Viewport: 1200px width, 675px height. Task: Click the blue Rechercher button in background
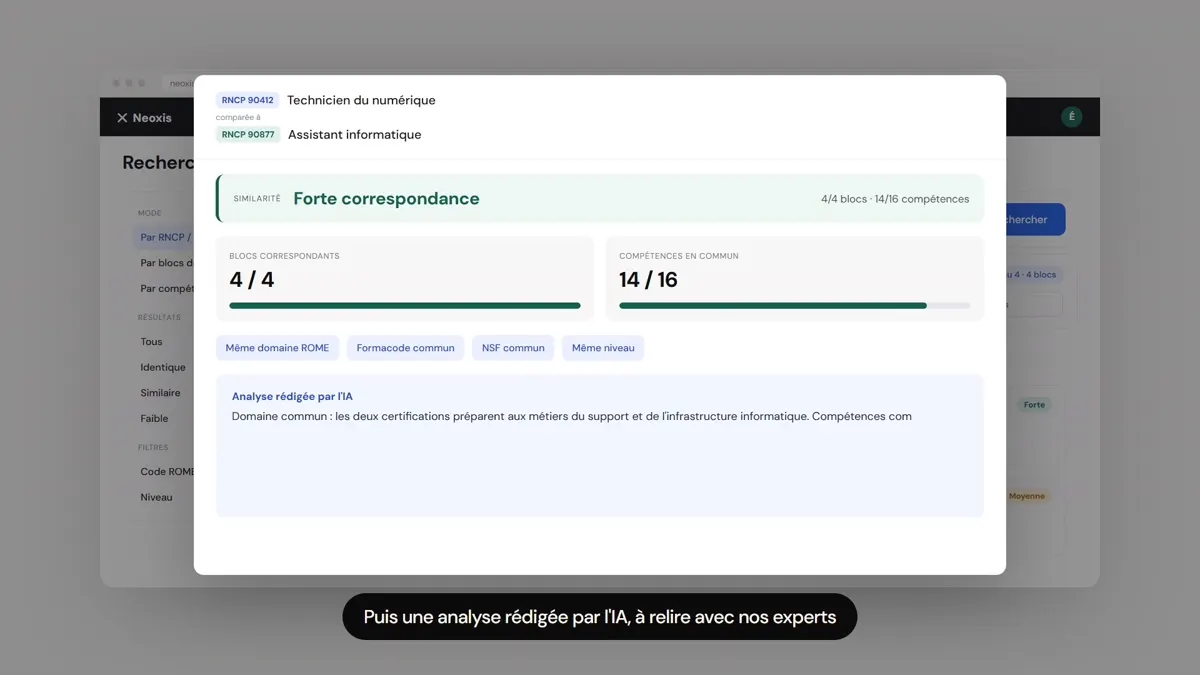pyautogui.click(x=1035, y=220)
